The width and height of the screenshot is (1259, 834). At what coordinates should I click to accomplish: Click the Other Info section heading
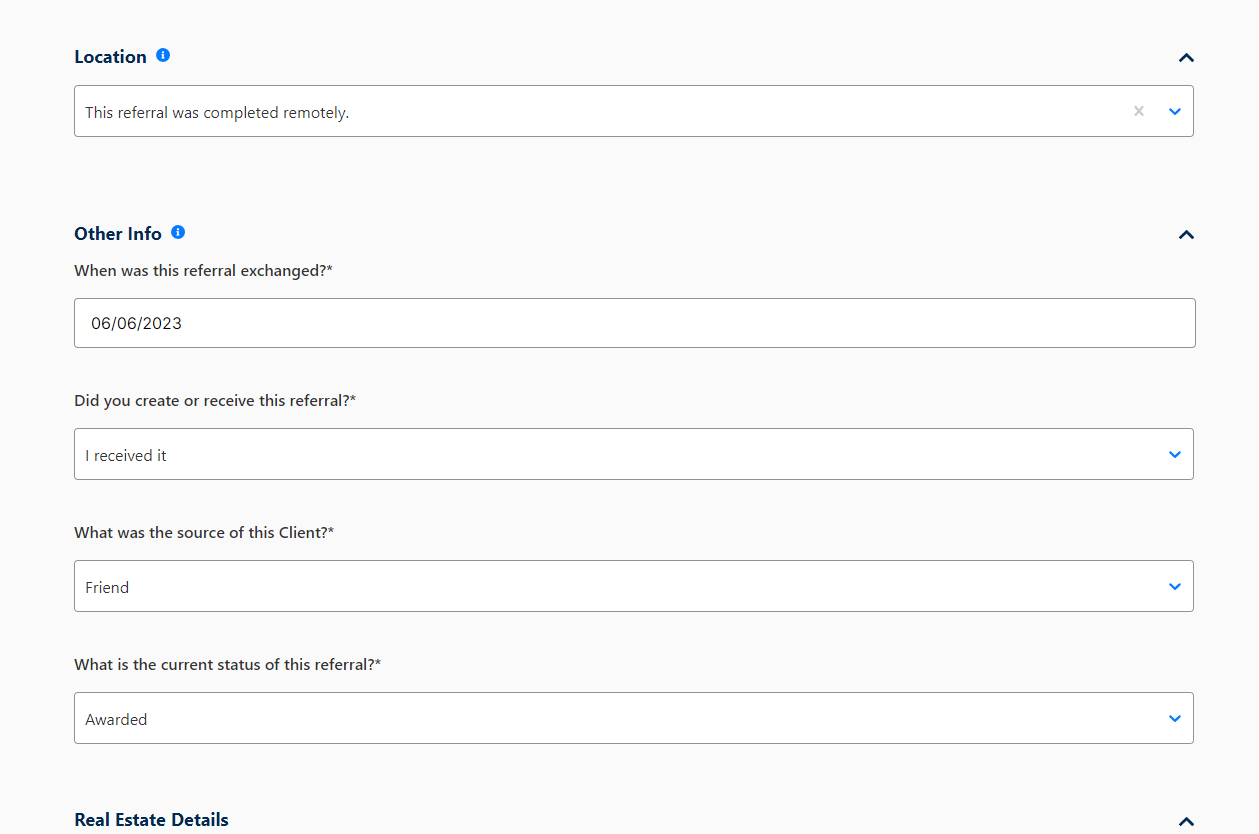118,234
